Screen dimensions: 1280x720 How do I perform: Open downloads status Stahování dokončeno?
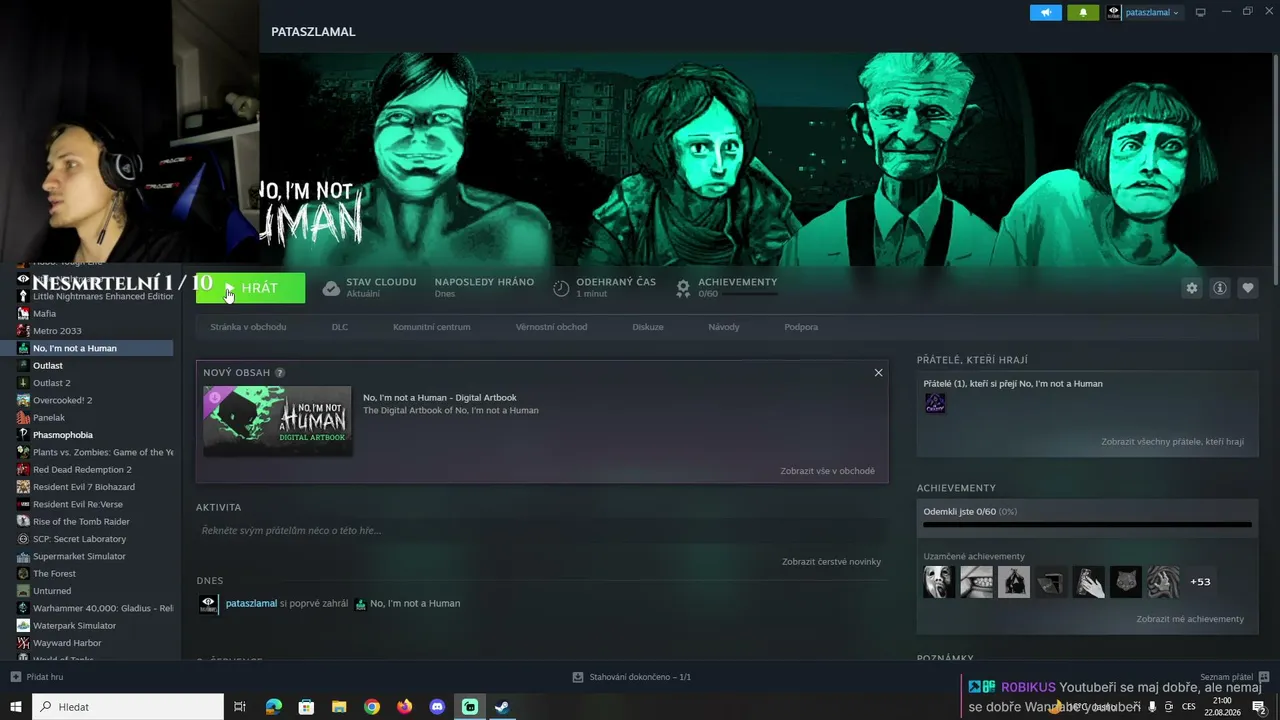[632, 677]
